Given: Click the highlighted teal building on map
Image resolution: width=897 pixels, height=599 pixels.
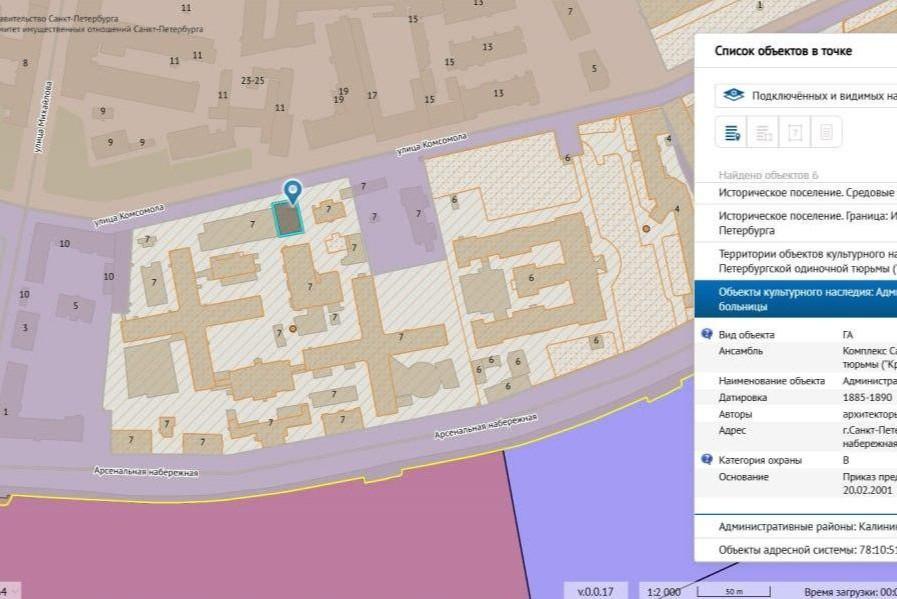Looking at the screenshot, I should (288, 219).
